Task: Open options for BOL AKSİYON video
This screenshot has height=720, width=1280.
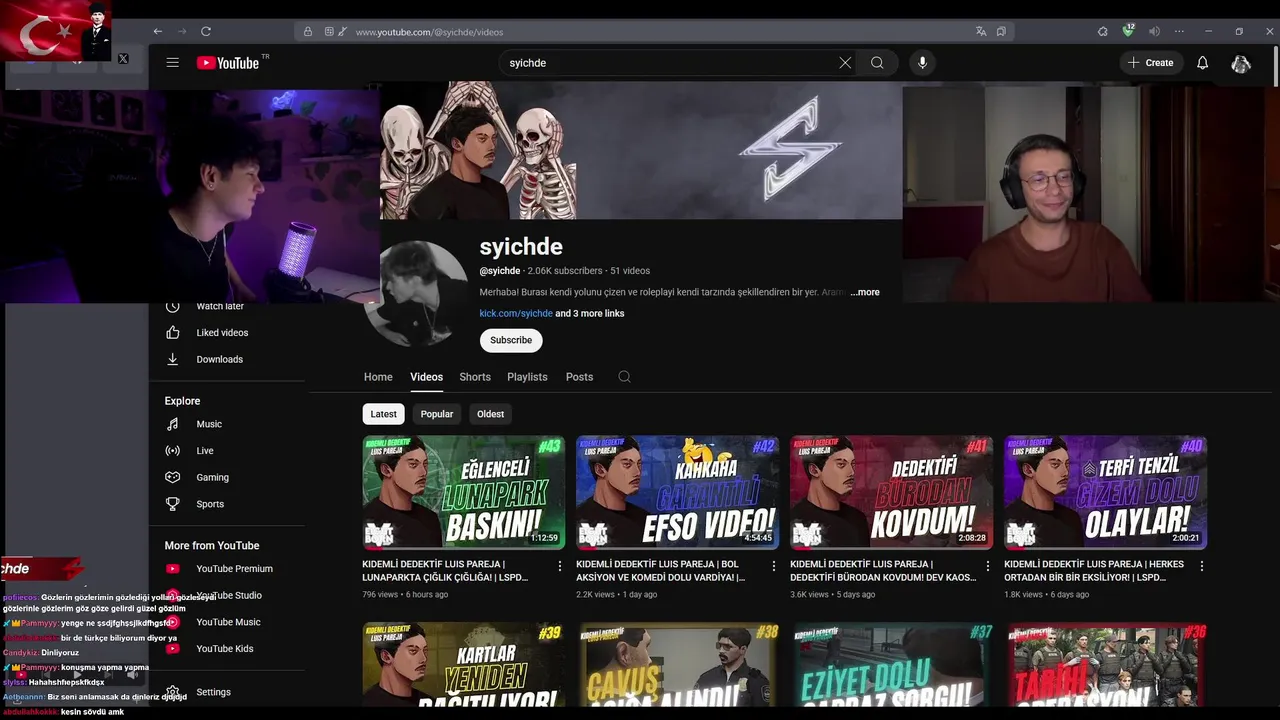Action: tap(773, 566)
